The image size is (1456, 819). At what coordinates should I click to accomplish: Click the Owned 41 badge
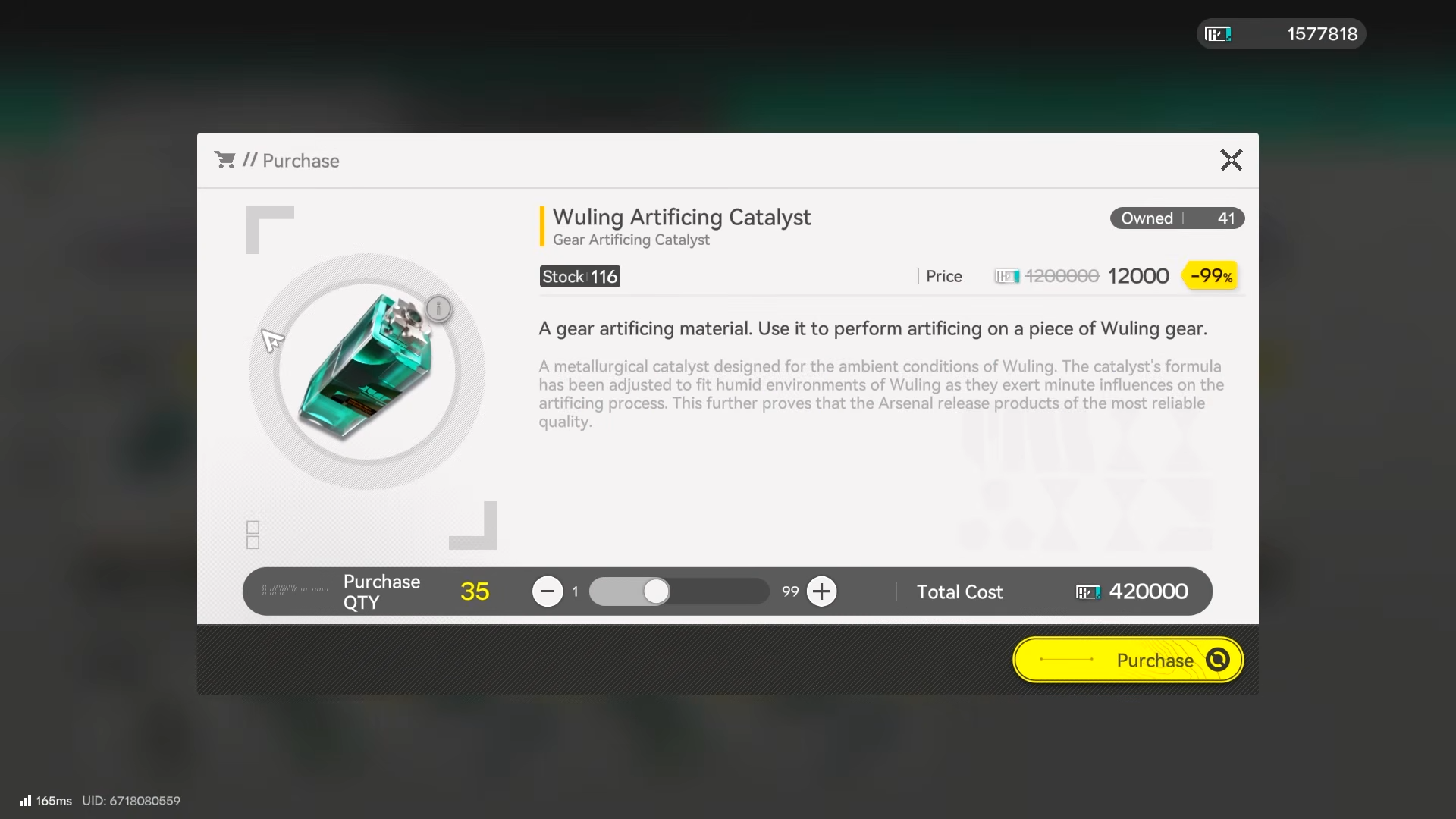point(1177,218)
